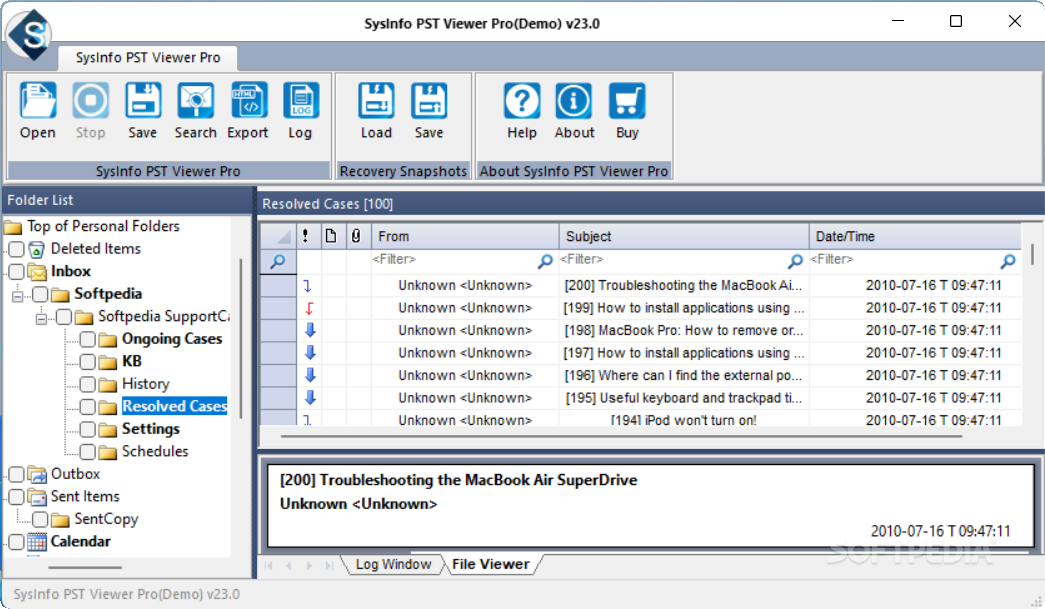The width and height of the screenshot is (1045, 609).
Task: Check the Resolved Cases checkbox
Action: [x=87, y=406]
